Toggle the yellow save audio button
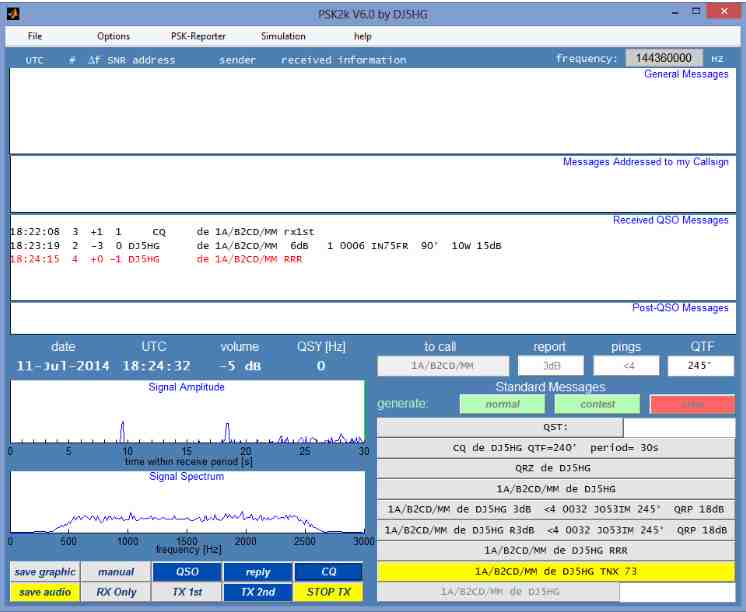 45,592
